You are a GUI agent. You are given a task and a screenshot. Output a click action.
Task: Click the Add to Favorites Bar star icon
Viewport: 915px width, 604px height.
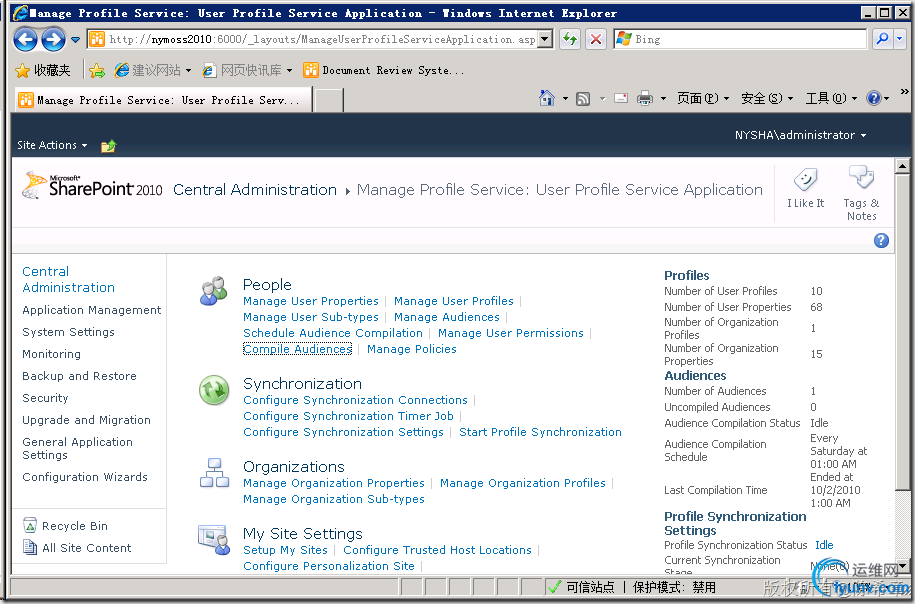click(97, 71)
